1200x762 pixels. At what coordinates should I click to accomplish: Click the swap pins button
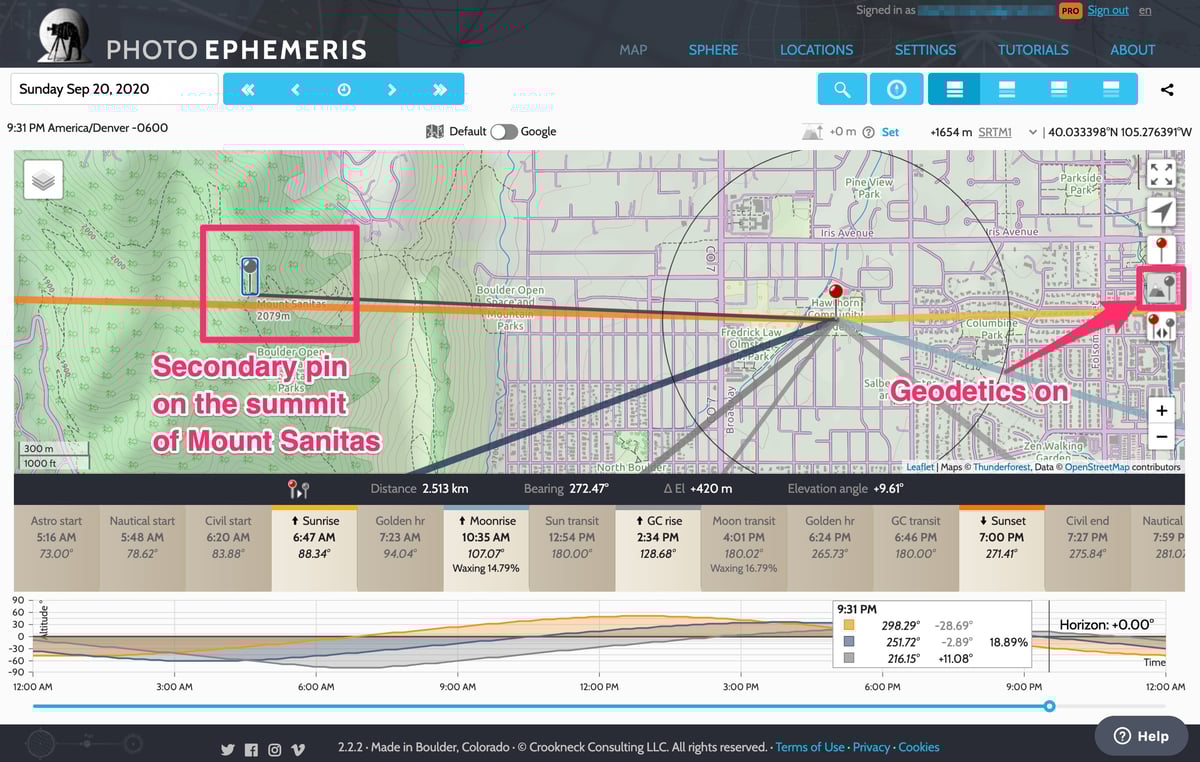click(1161, 326)
